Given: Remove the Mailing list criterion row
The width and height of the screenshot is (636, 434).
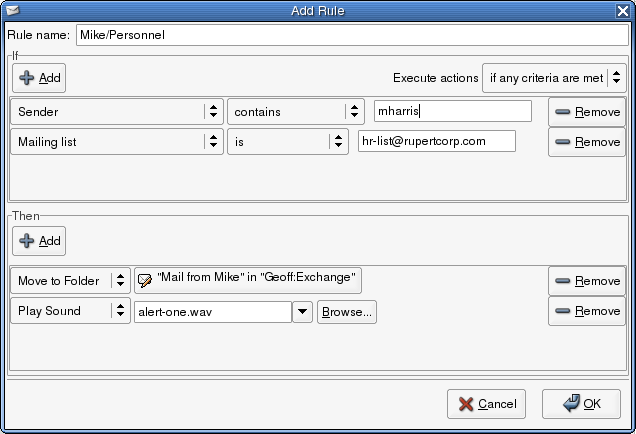Looking at the screenshot, I should click(587, 142).
